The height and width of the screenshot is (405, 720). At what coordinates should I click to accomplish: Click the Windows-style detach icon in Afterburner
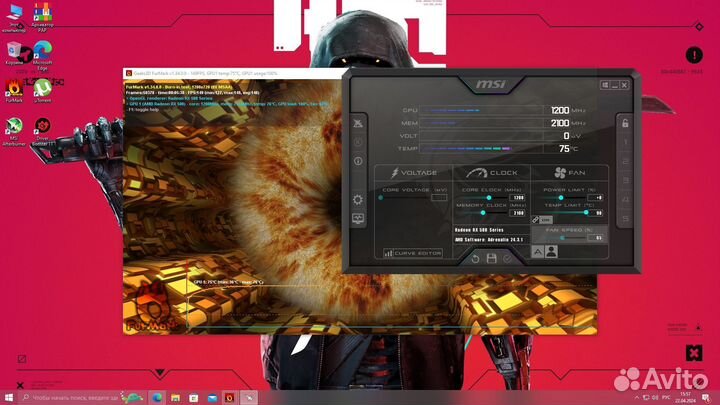pyautogui.click(x=605, y=85)
